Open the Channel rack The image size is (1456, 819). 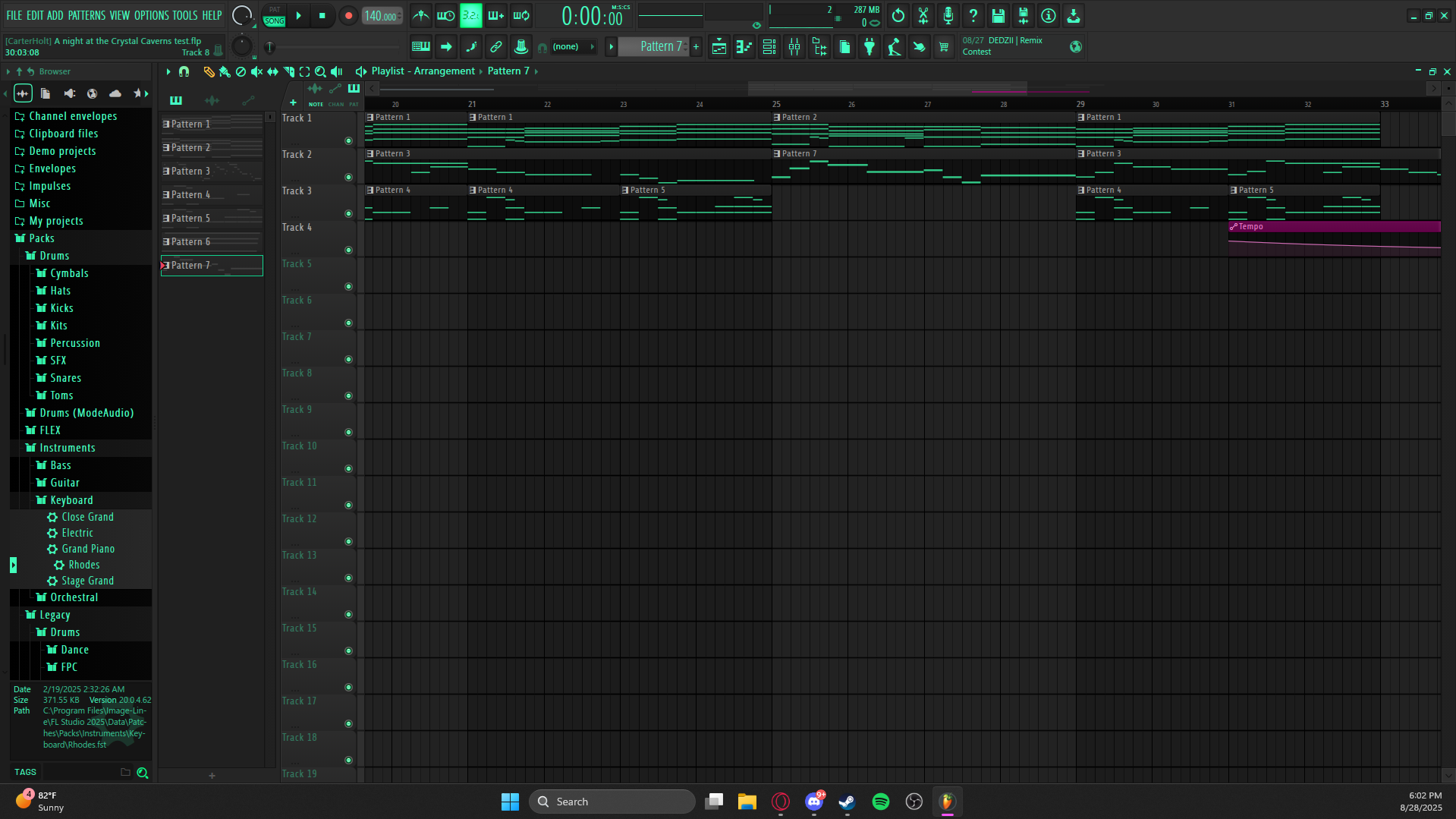point(769,47)
